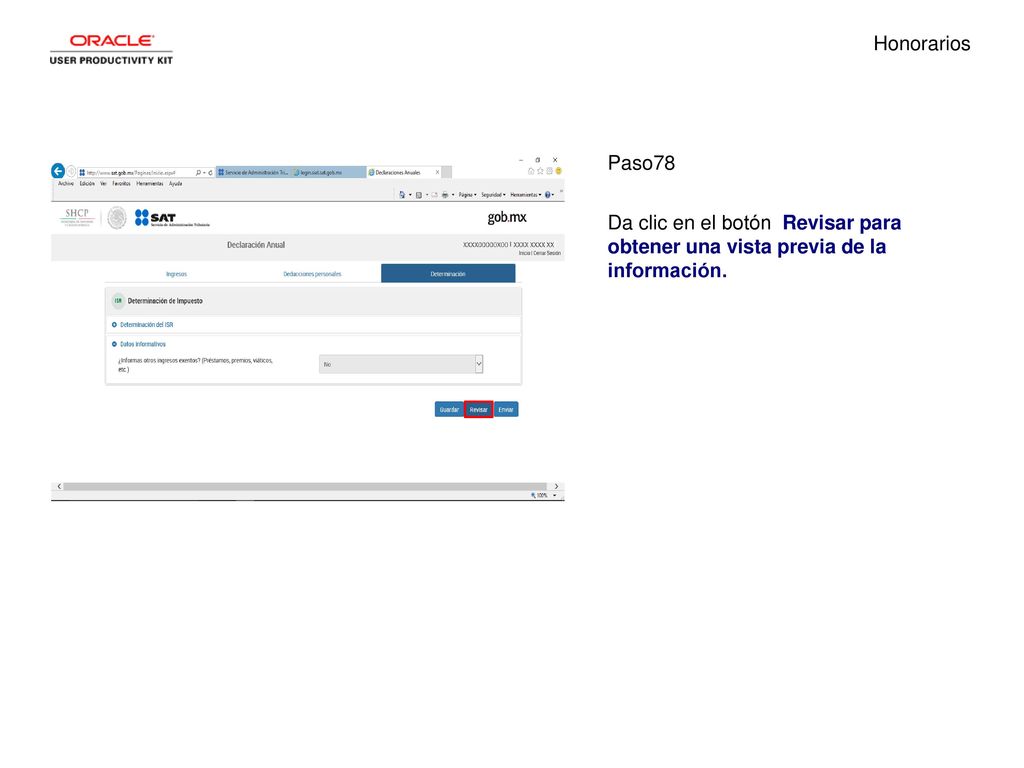Open the Seguridad dropdown in command bar
1024x768 pixels.
click(x=494, y=195)
